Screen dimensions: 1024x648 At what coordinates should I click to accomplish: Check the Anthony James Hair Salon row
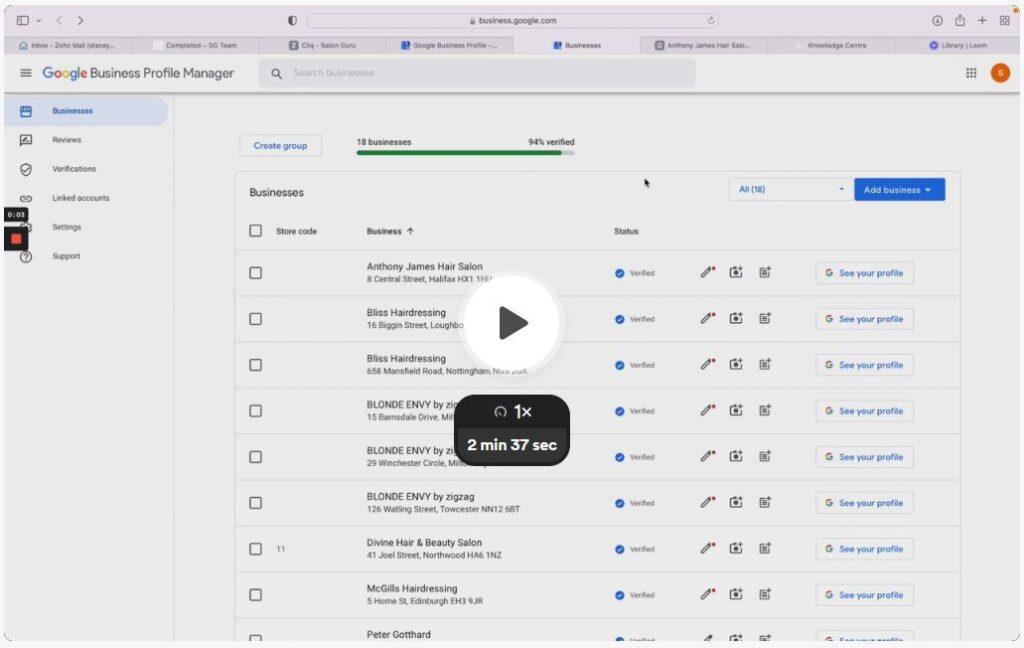pos(255,273)
